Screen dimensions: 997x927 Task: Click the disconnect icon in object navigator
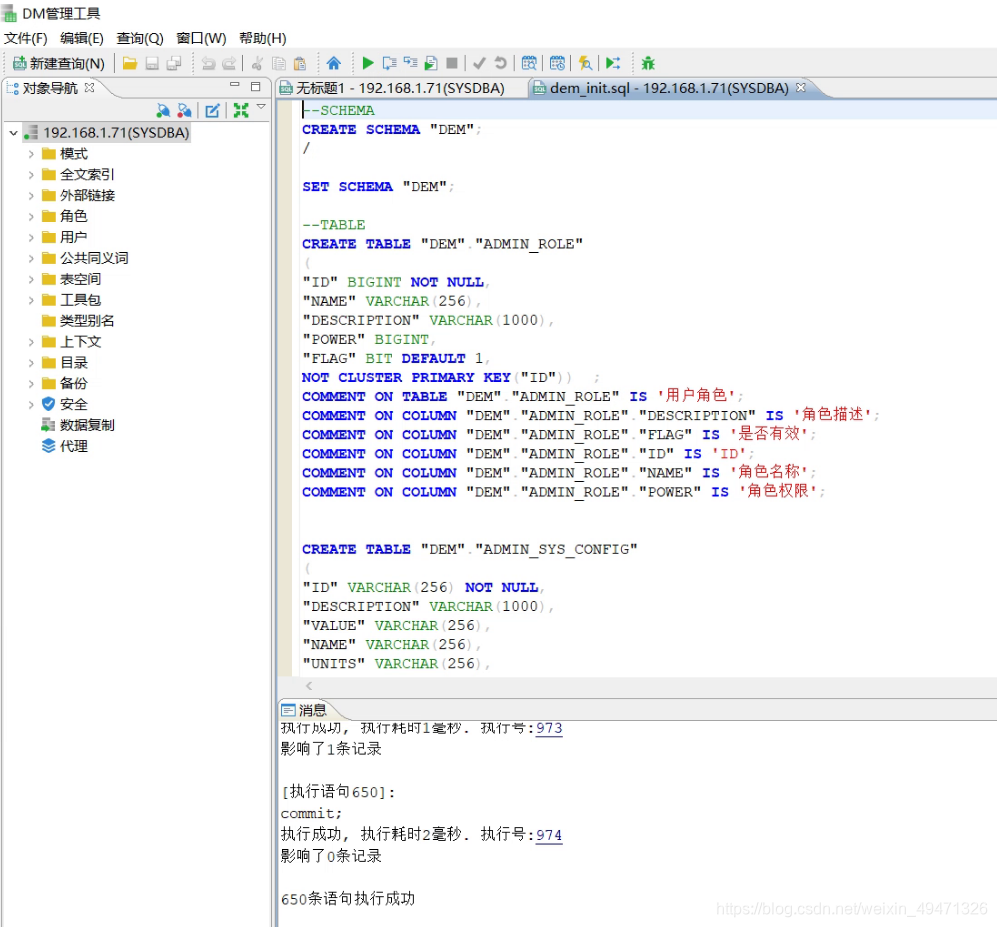tap(184, 111)
